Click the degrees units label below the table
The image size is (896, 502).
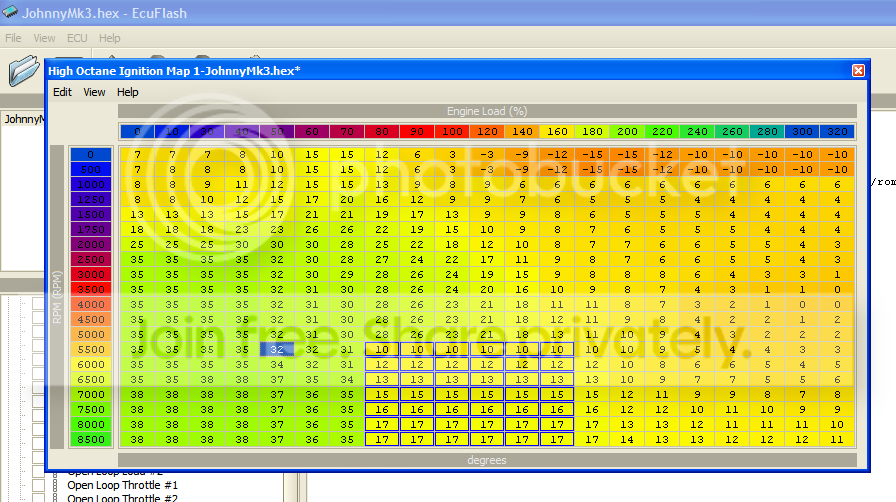[x=487, y=460]
